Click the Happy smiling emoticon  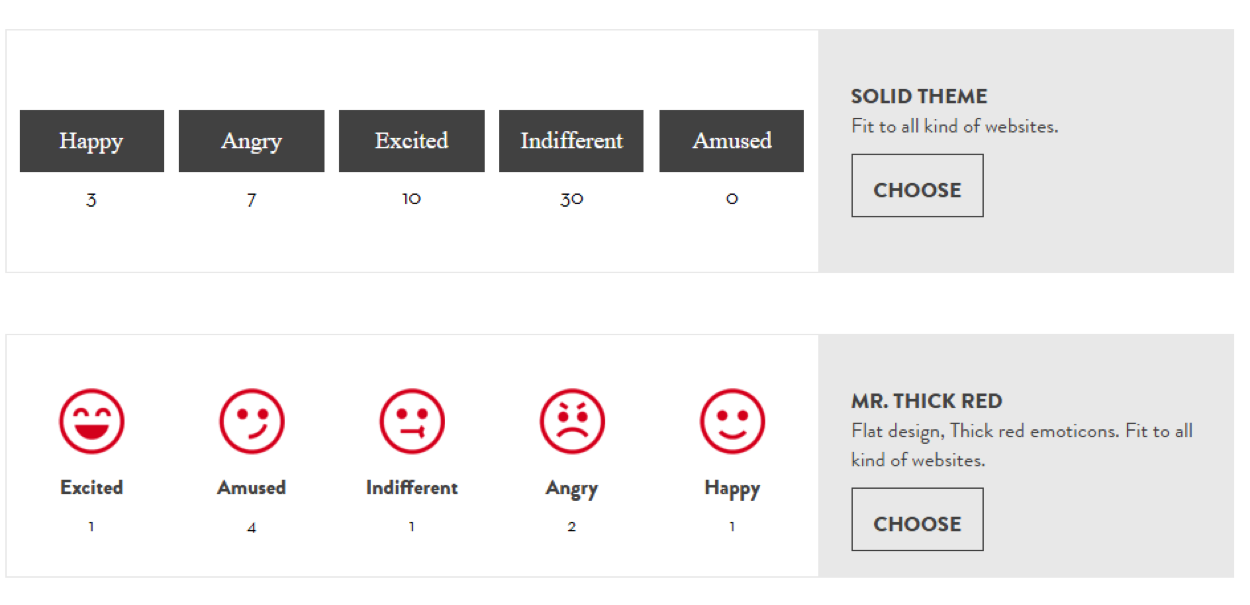pyautogui.click(x=732, y=421)
